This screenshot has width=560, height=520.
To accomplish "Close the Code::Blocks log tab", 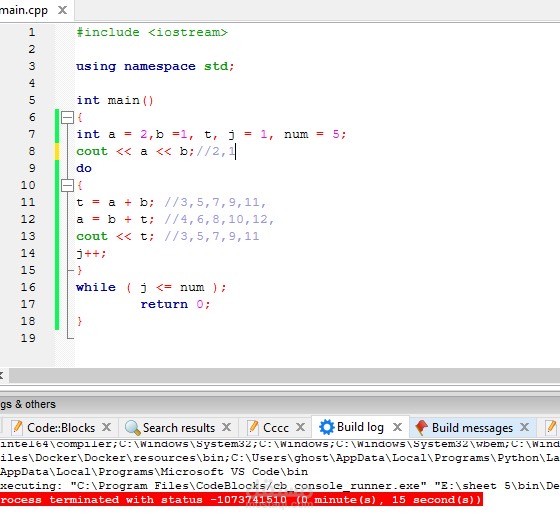I will coord(106,427).
